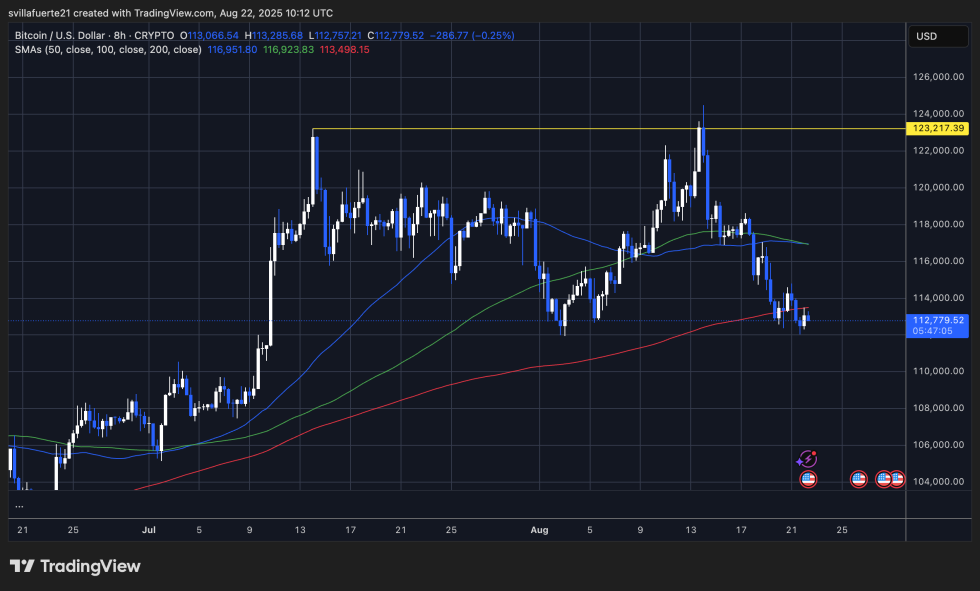The height and width of the screenshot is (591, 980).
Task: Click the US flag event icon near August 15
Action: pyautogui.click(x=858, y=478)
